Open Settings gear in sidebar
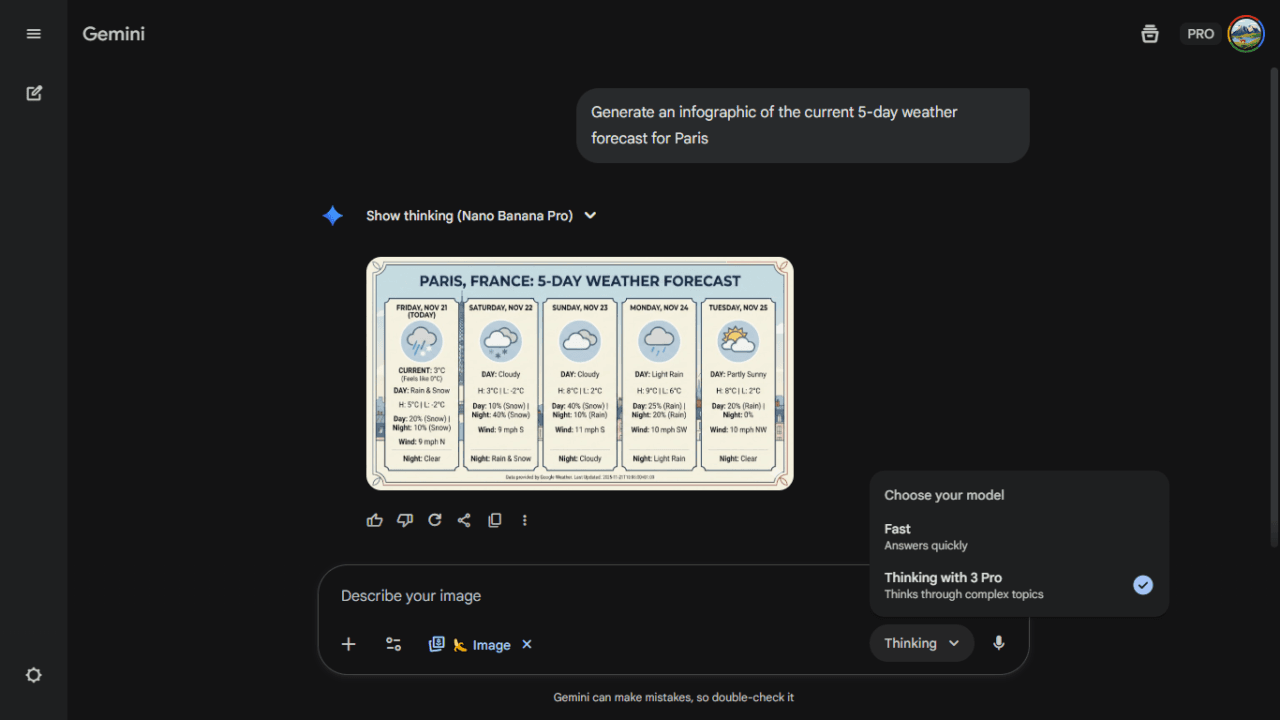Image resolution: width=1280 pixels, height=720 pixels. [34, 675]
